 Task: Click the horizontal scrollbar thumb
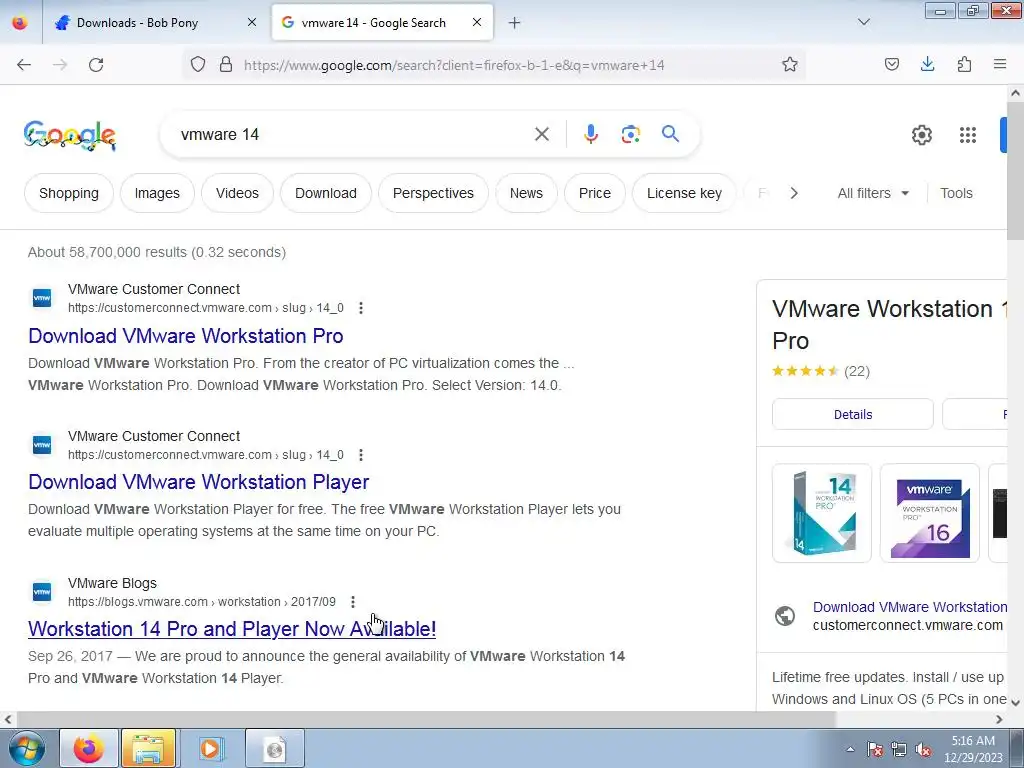pos(424,720)
